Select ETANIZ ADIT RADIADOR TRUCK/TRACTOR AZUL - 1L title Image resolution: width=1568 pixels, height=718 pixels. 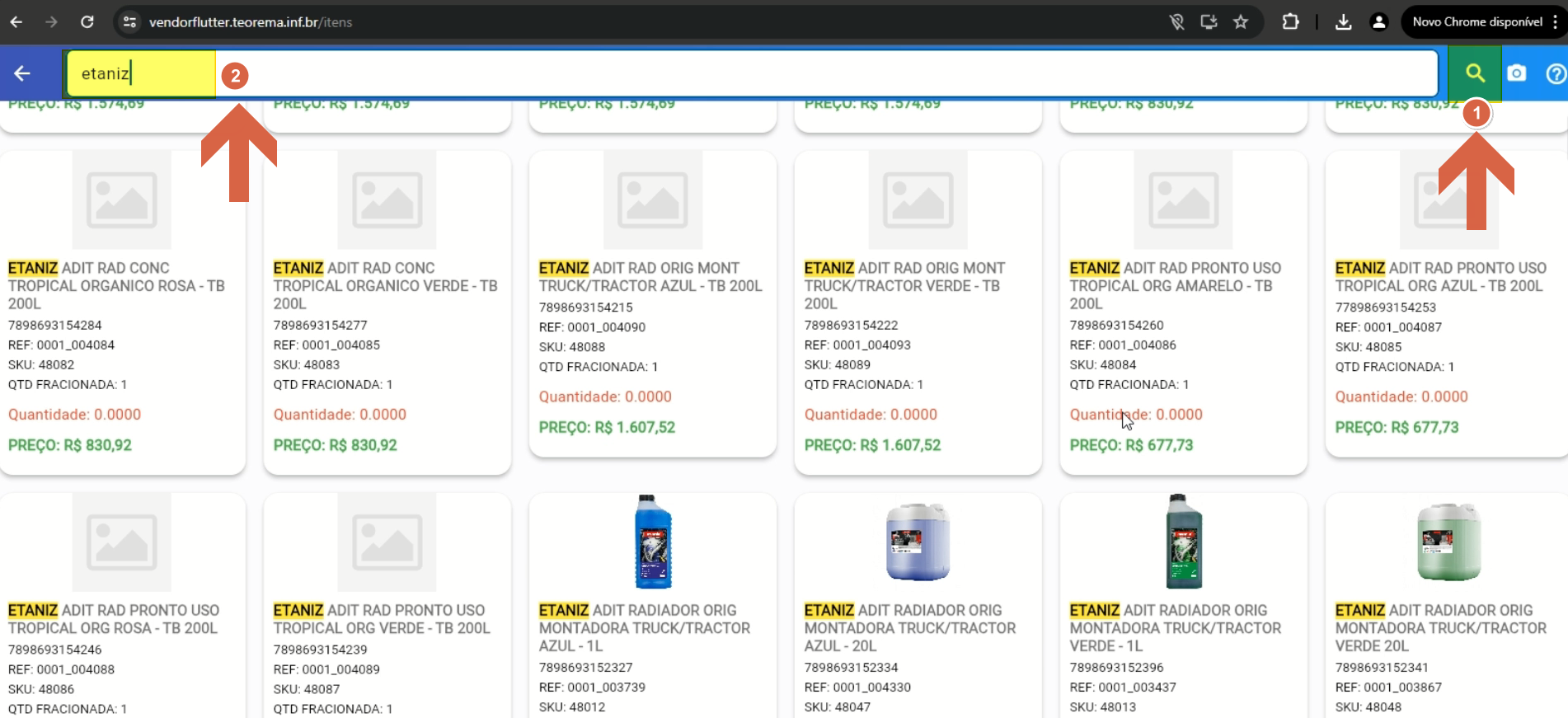645,628
